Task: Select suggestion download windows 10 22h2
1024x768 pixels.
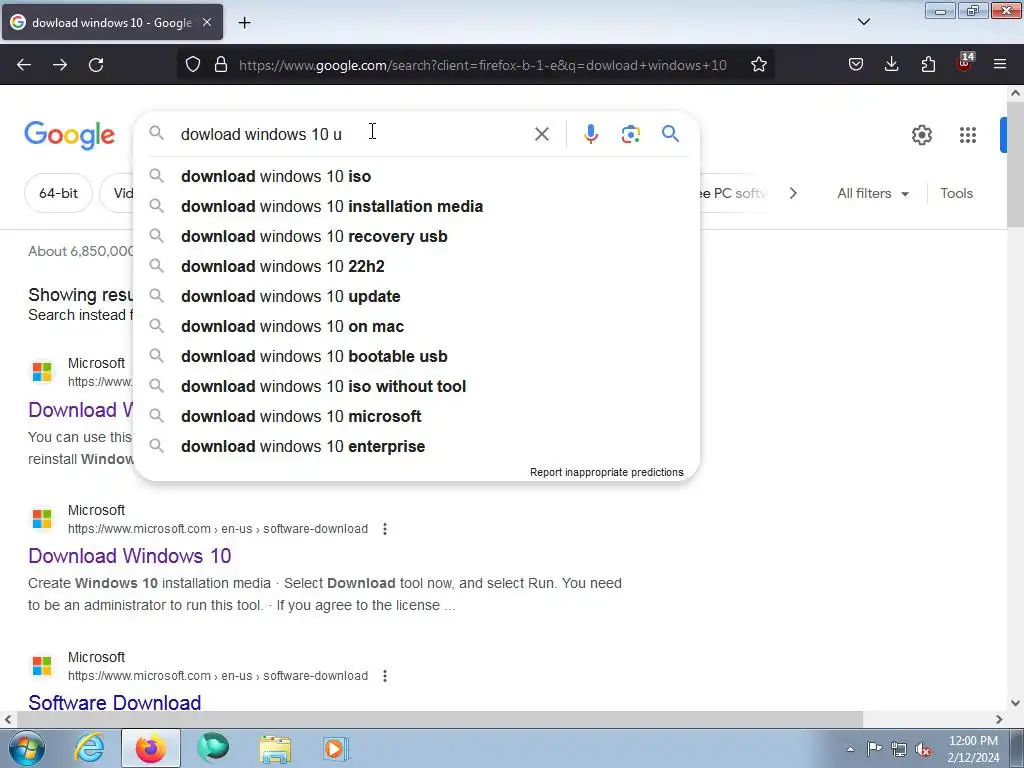Action: click(x=416, y=266)
